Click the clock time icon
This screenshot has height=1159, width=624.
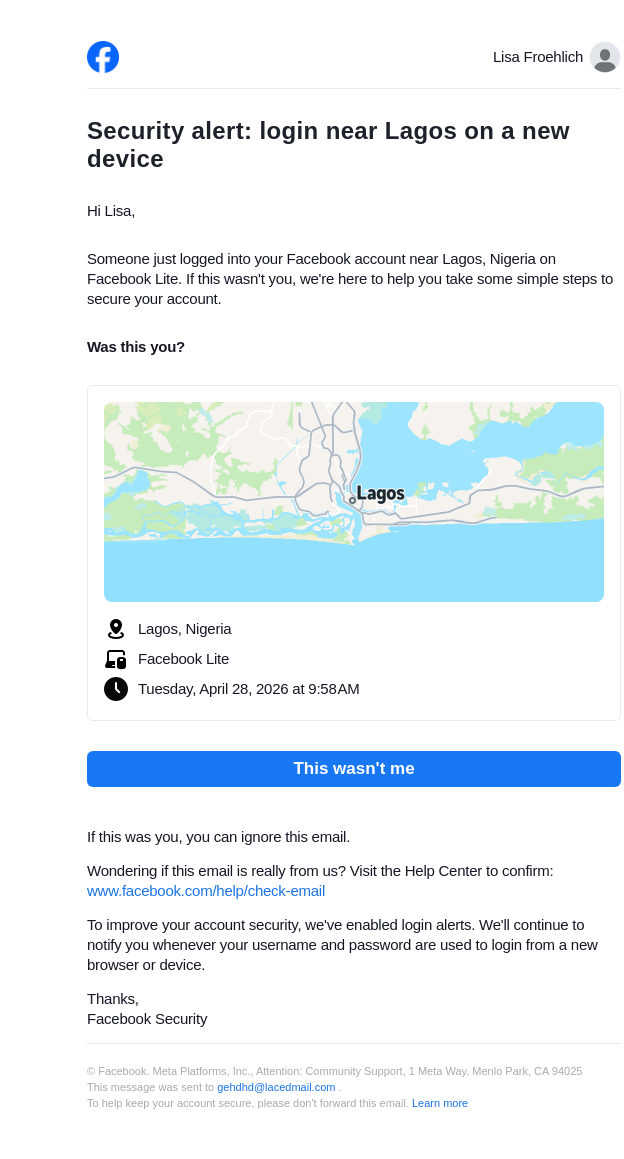click(116, 689)
